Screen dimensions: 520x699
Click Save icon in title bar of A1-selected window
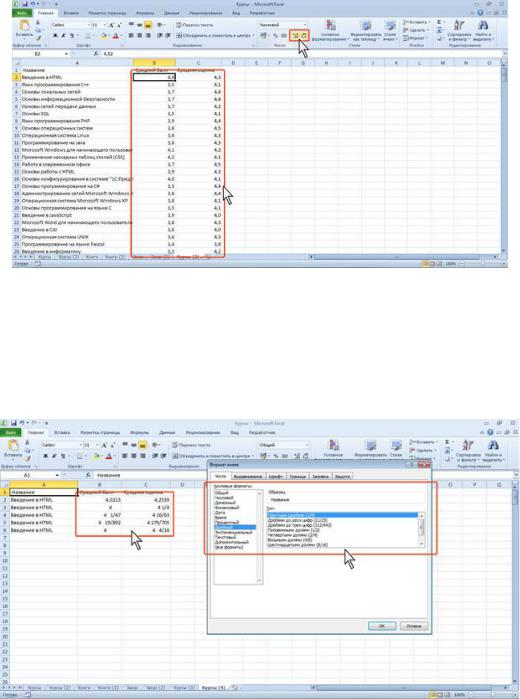(15, 423)
